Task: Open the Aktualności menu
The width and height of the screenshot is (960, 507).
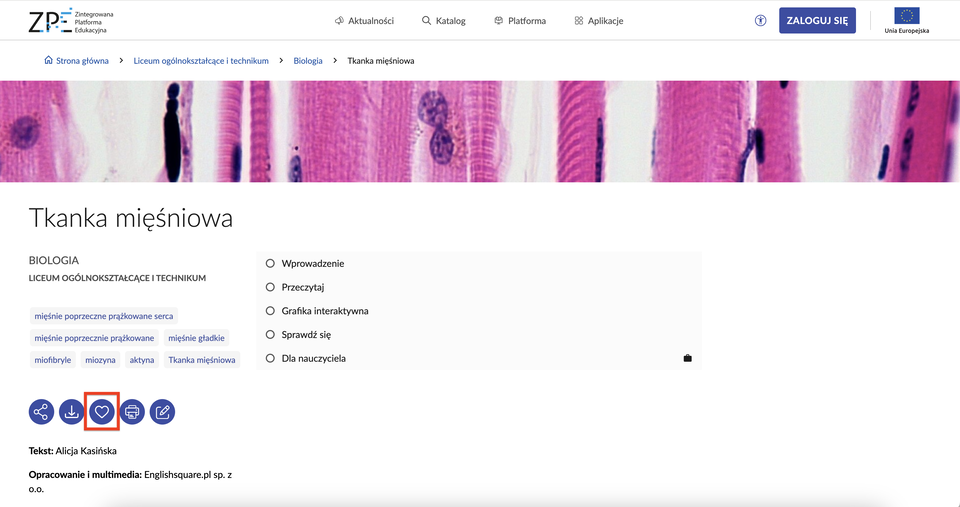Action: coord(364,21)
